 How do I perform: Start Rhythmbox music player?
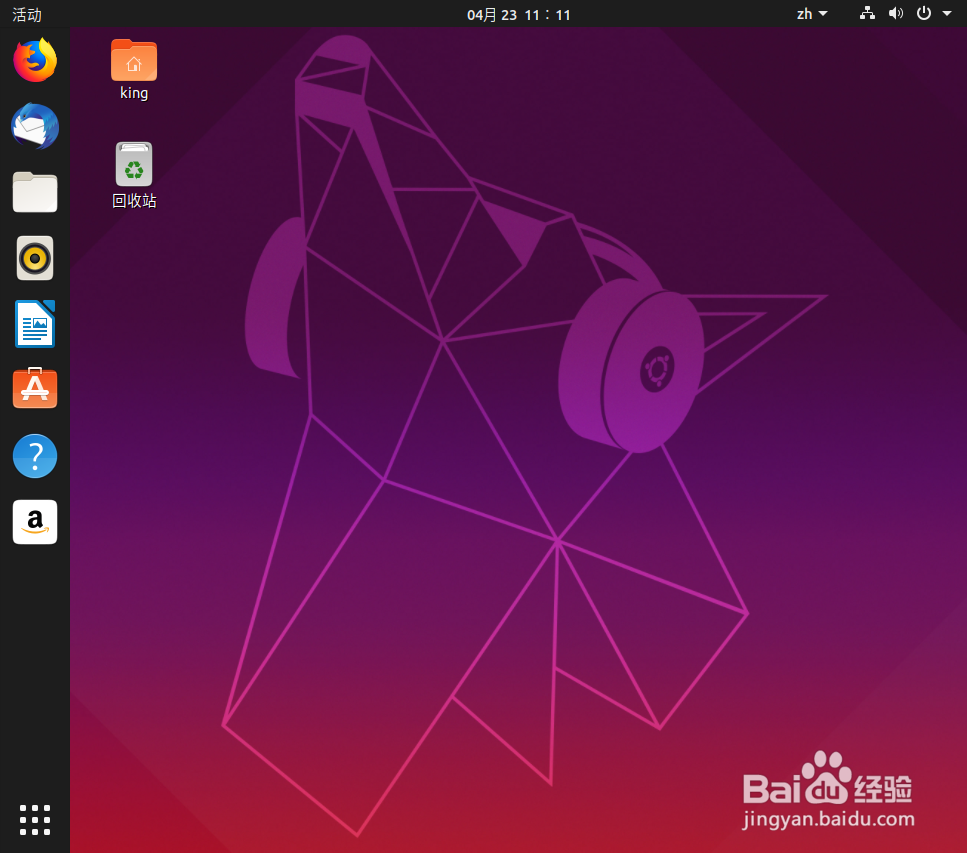pyautogui.click(x=35, y=258)
